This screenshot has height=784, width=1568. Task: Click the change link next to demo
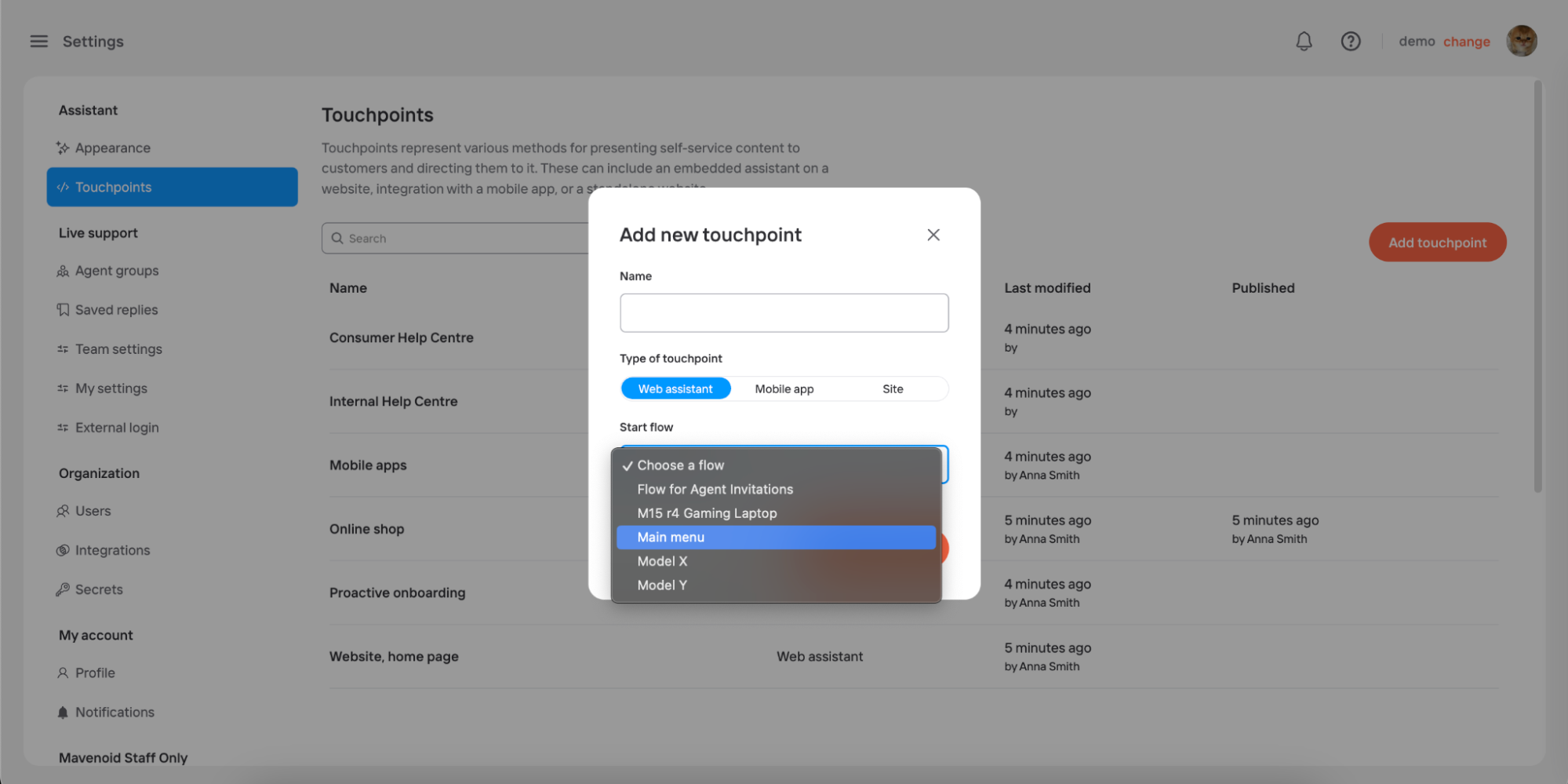[1466, 42]
